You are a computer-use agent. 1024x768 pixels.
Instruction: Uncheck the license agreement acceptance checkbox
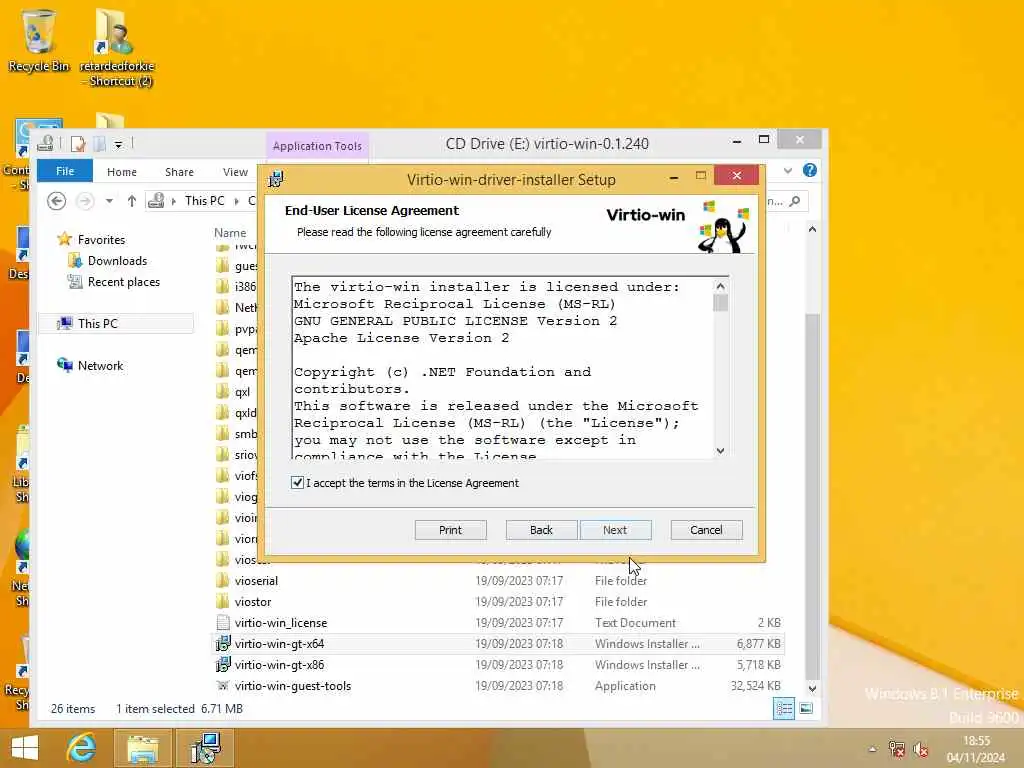tap(297, 483)
